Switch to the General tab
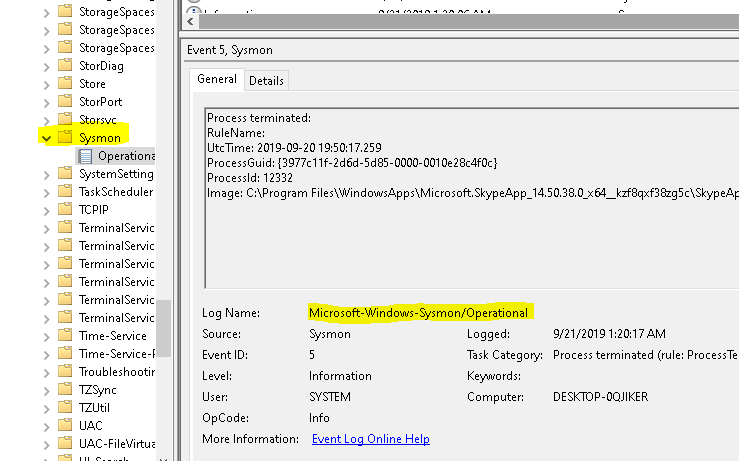Image resolution: width=739 pixels, height=461 pixels. tap(217, 79)
